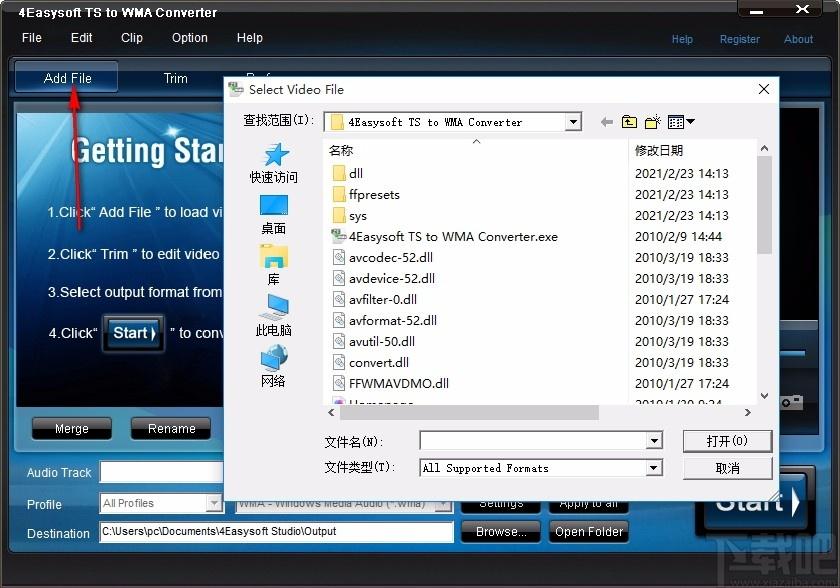The width and height of the screenshot is (840, 588).
Task: Click the Register link
Action: point(739,39)
